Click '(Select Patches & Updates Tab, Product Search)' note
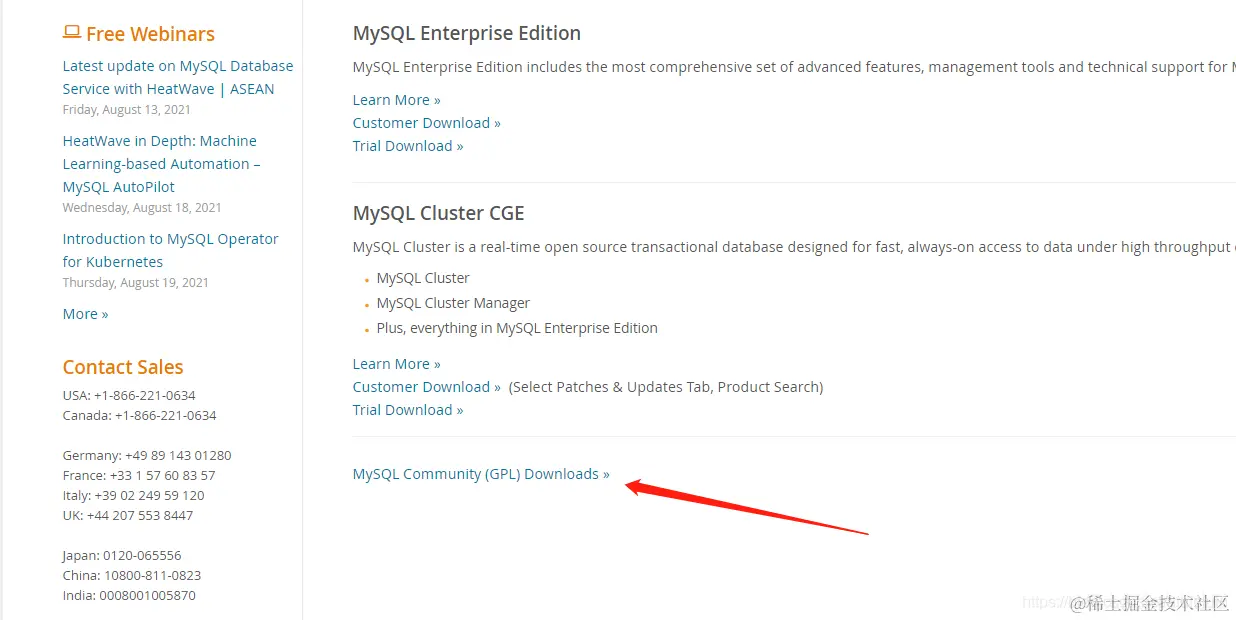This screenshot has height=620, width=1236. (666, 387)
